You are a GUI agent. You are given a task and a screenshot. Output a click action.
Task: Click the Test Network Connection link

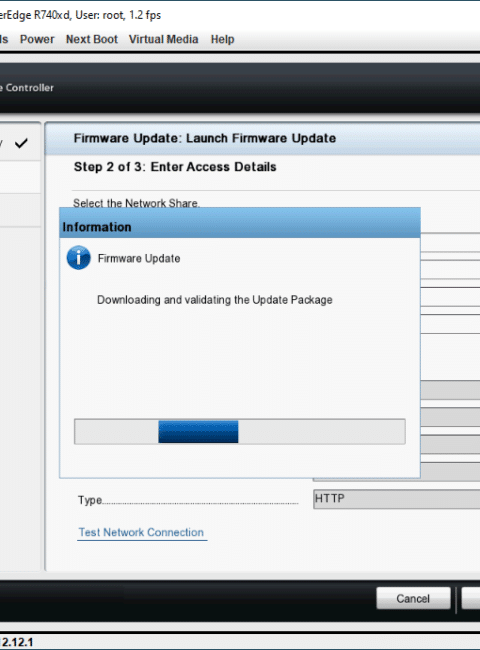coord(141,532)
